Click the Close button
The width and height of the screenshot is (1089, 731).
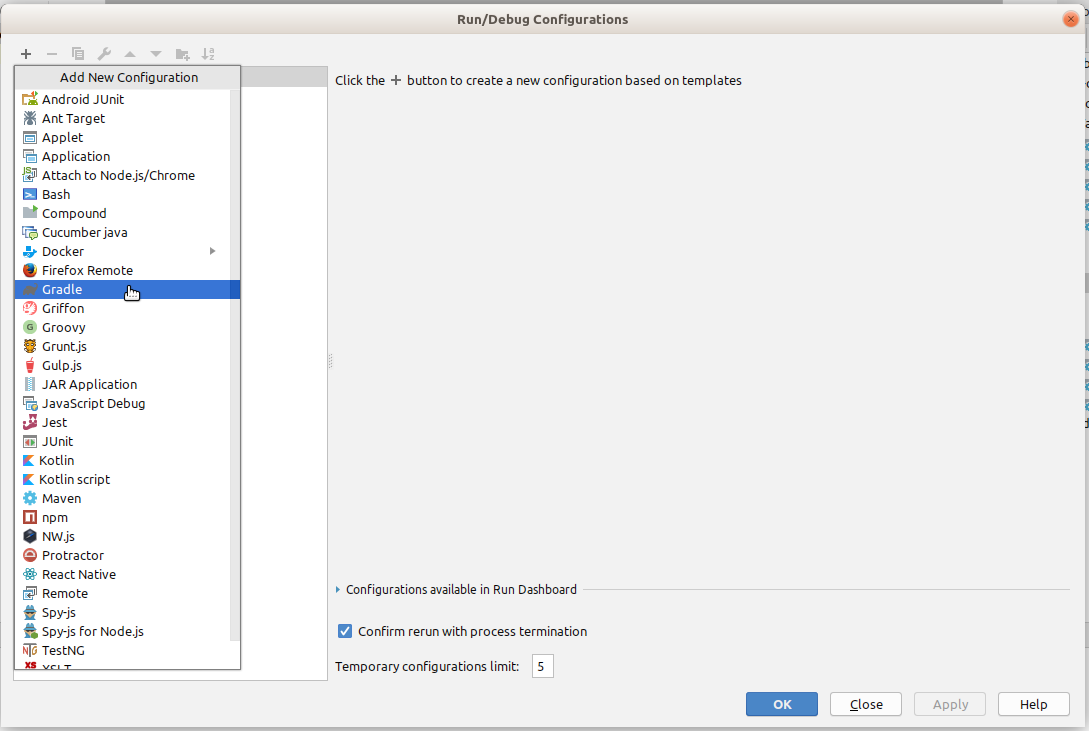tap(866, 704)
